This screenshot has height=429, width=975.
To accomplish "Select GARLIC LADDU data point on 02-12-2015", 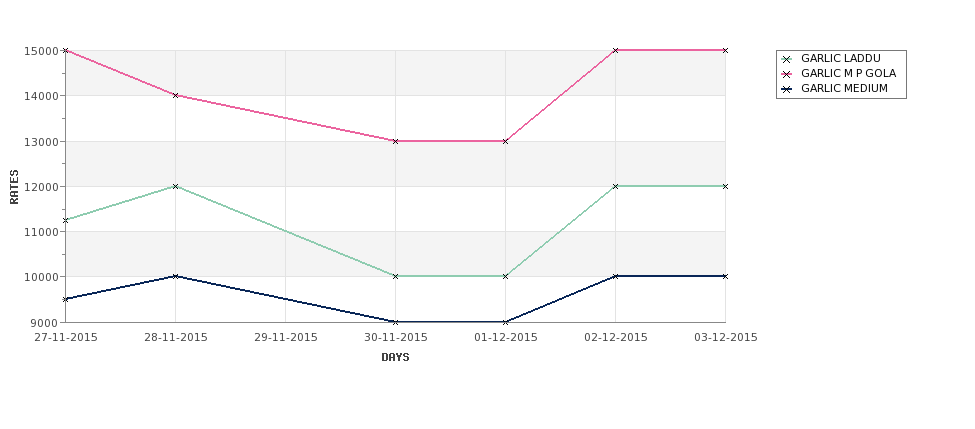I will pyautogui.click(x=616, y=187).
